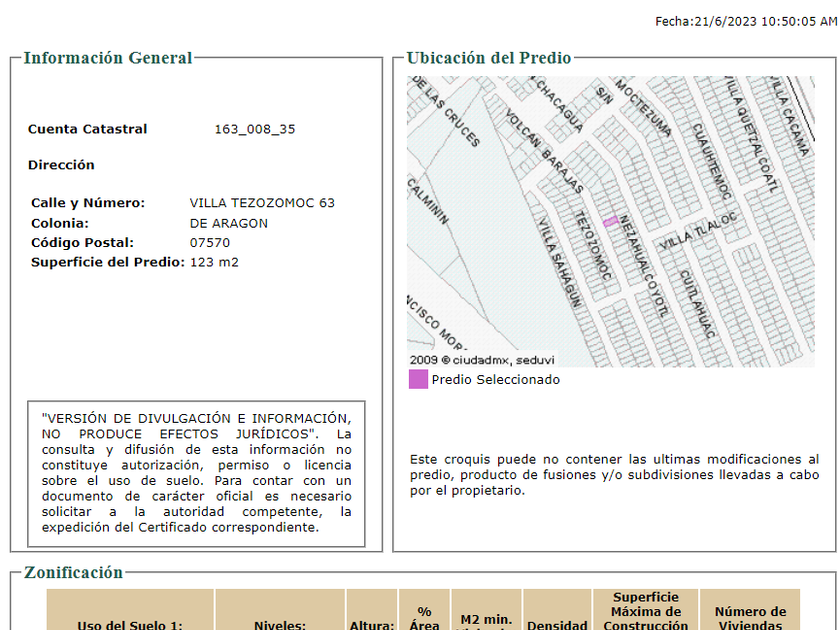Viewport: 840px width, 630px height.
Task: Click the Fecha timestamp at top right
Action: point(746,21)
